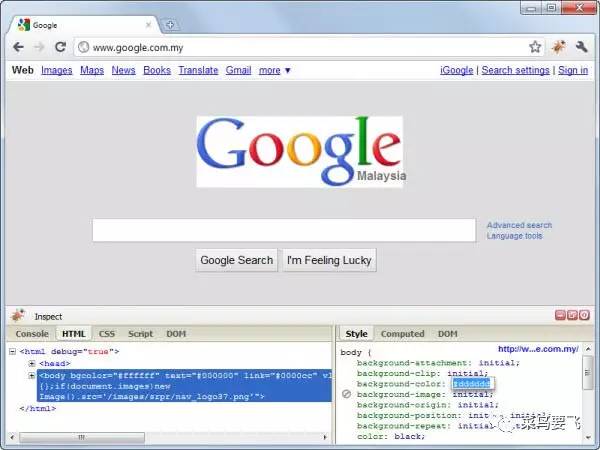600x450 pixels.
Task: Open the Chrome wrench settings menu
Action: tap(582, 47)
